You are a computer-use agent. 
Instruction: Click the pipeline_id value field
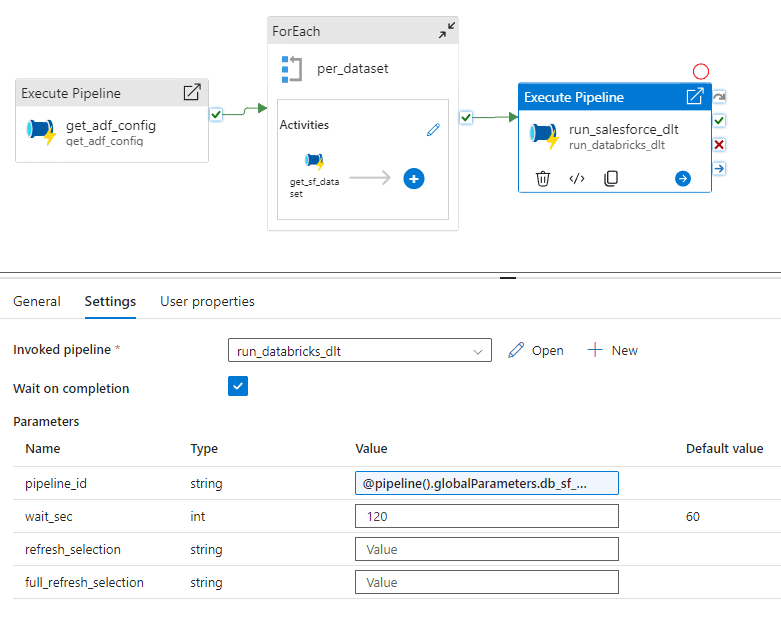tap(486, 483)
